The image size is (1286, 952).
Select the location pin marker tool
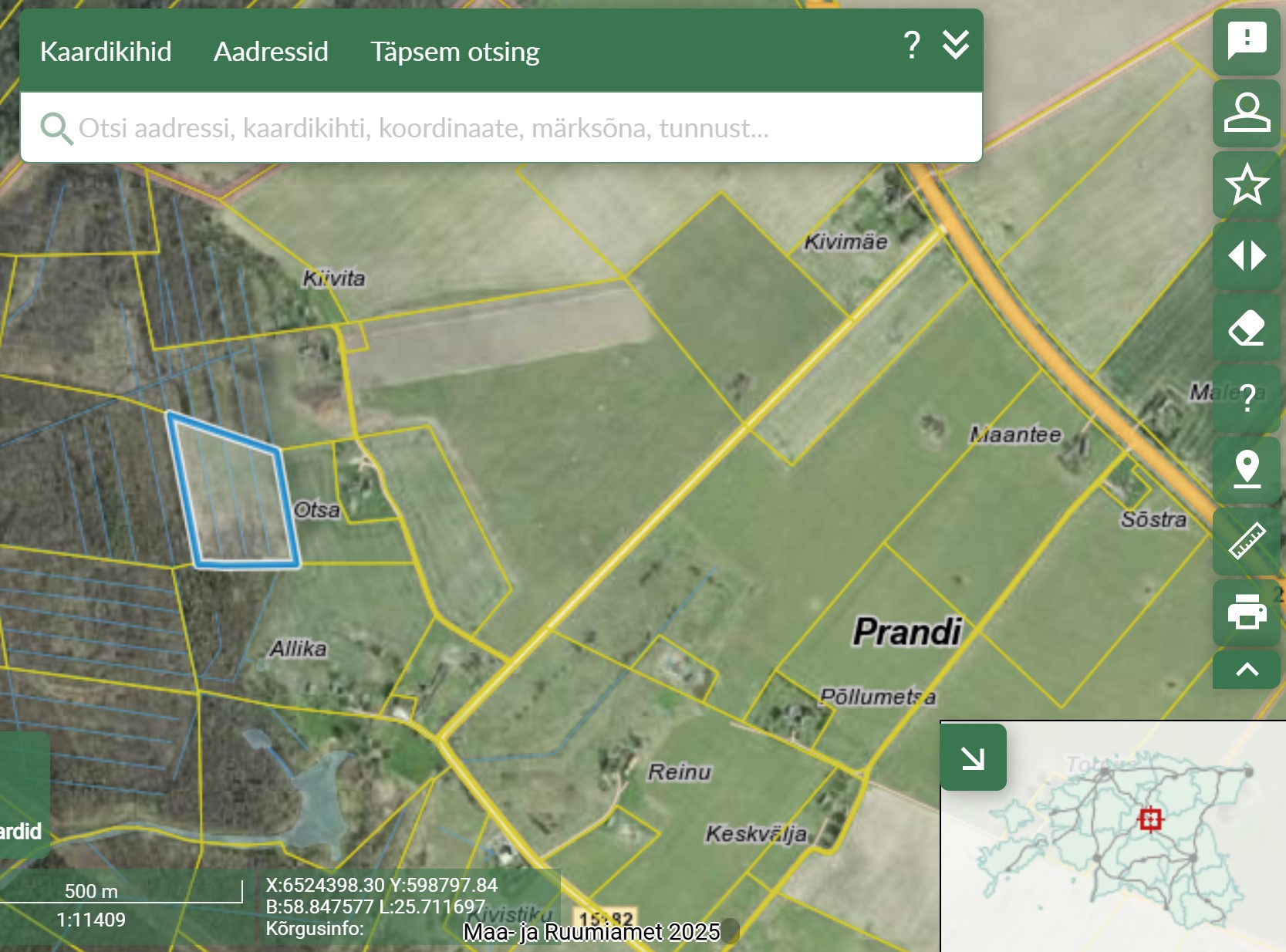click(1246, 470)
